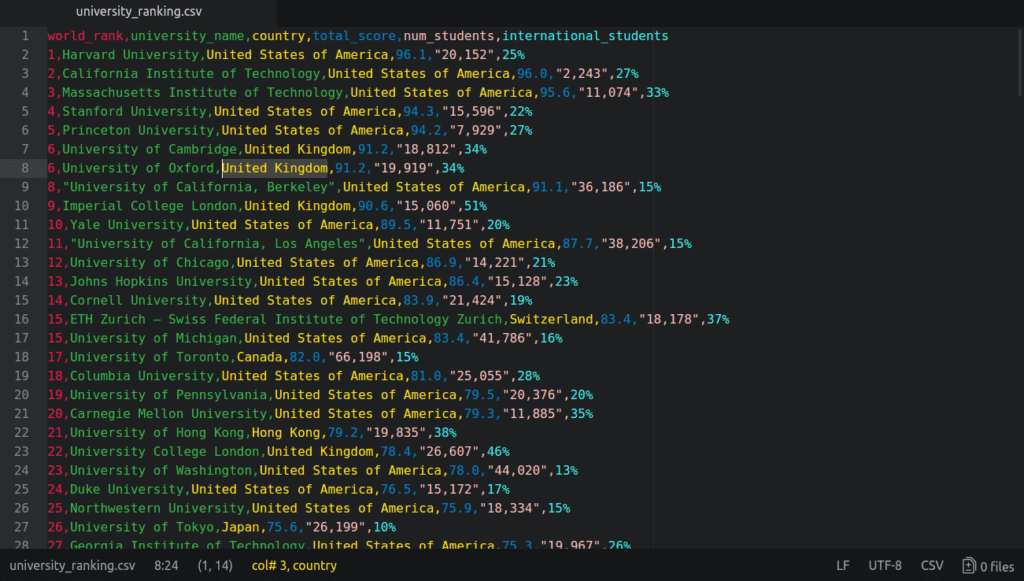Click highlighted 'United Kingdom' on line 8
1024x581 pixels.
(274, 168)
